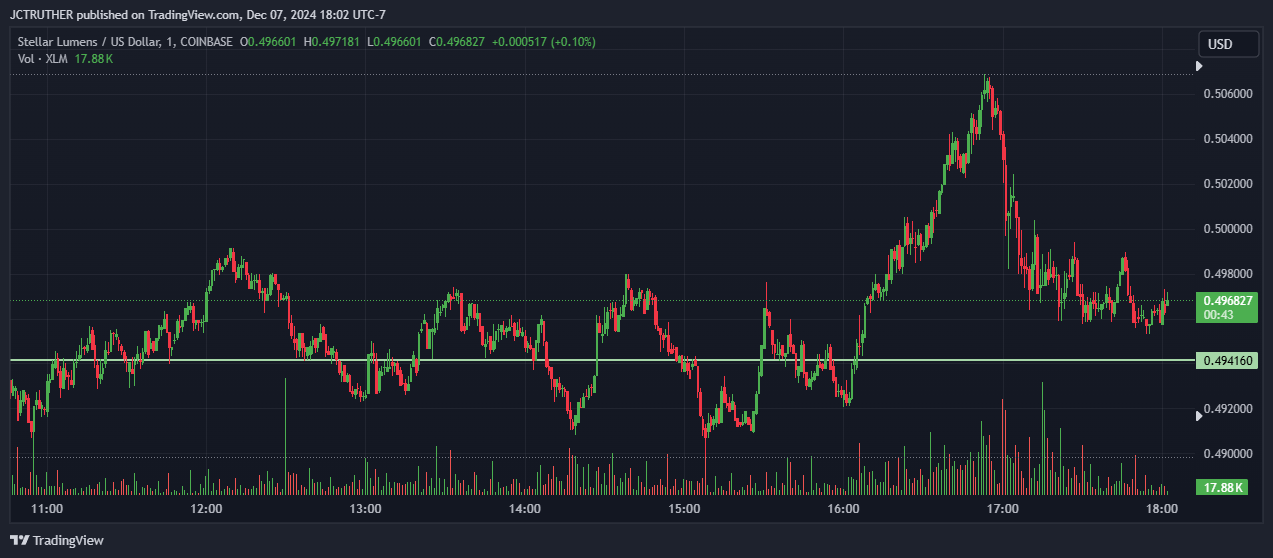Click the 14:00 time axis label
The width and height of the screenshot is (1273, 558).
[525, 509]
